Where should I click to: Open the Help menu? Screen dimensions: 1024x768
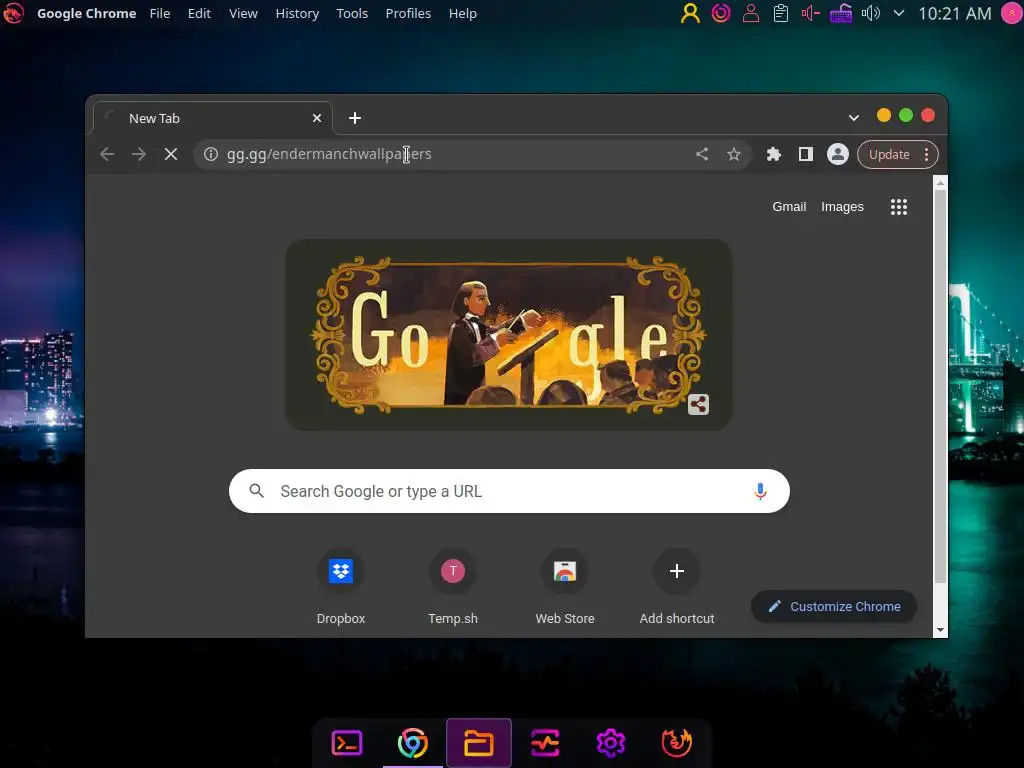[462, 13]
